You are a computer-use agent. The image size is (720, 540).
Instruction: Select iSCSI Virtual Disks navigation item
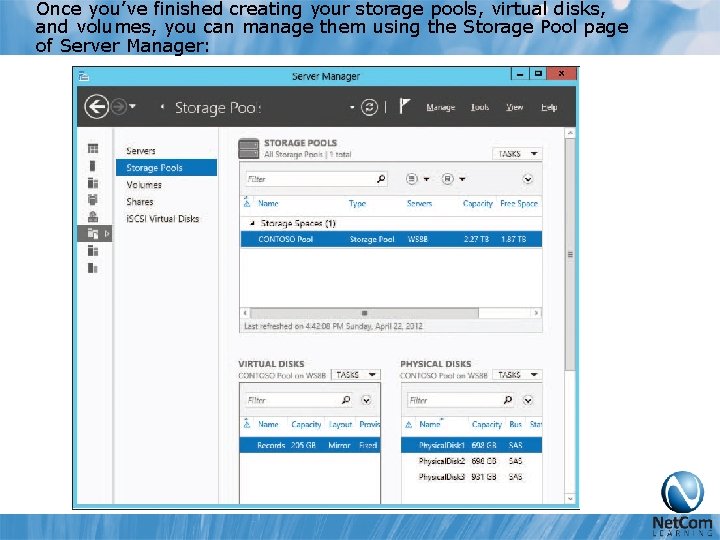pos(163,219)
